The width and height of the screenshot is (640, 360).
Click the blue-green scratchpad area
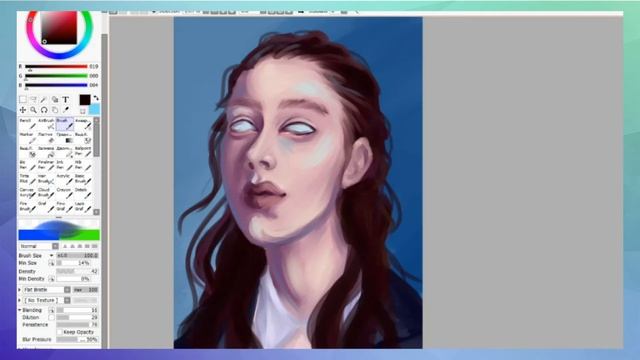(59, 230)
